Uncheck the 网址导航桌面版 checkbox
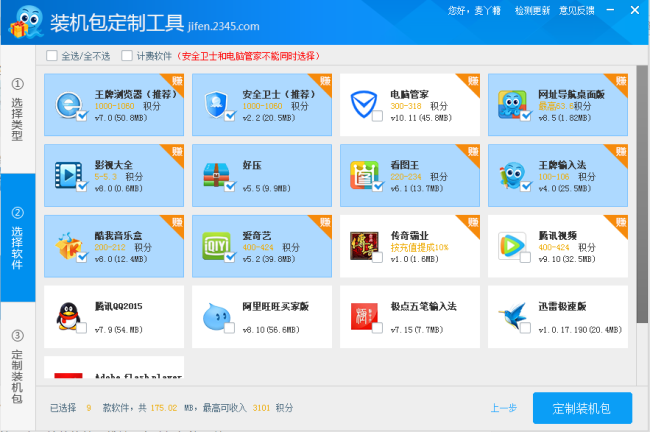650x432 pixels. [526, 116]
